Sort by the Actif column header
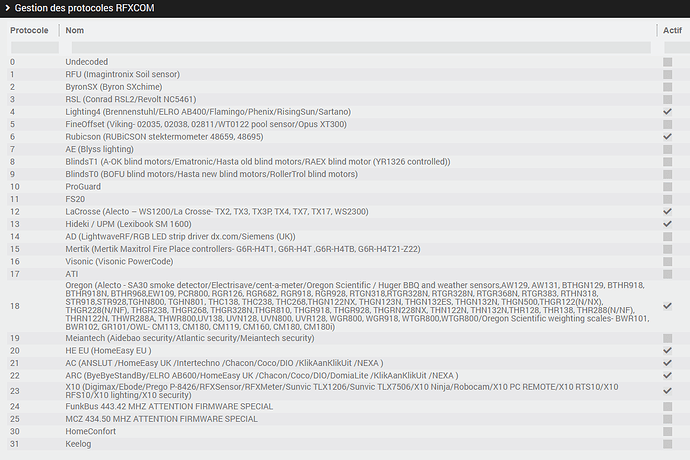690x460 pixels. click(x=673, y=30)
